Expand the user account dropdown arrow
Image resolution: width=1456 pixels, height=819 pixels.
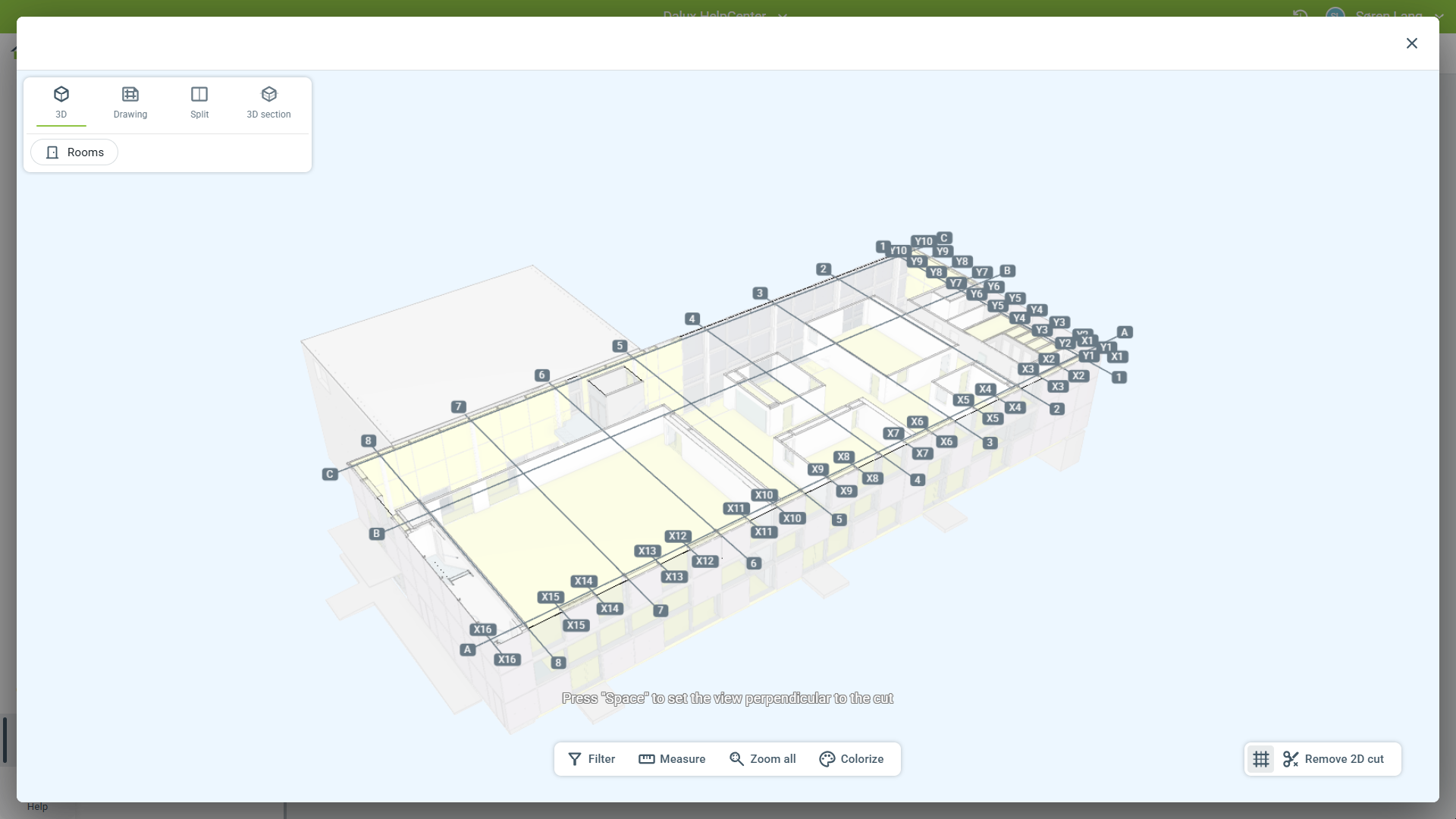point(1439,15)
